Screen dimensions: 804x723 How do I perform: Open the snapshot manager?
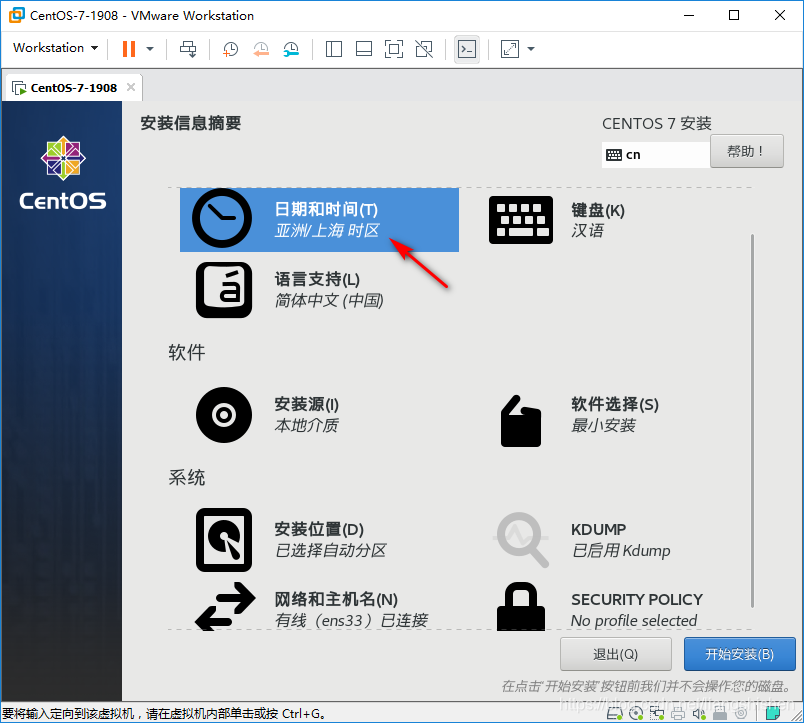tap(292, 49)
